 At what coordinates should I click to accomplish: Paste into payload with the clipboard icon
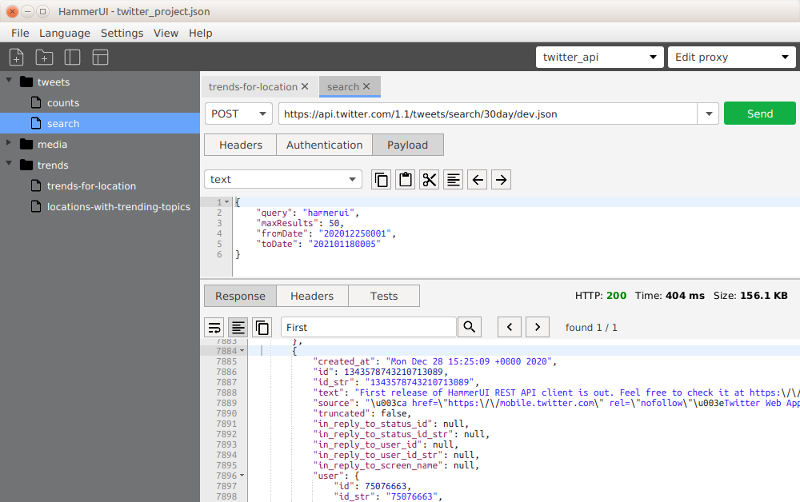point(405,179)
